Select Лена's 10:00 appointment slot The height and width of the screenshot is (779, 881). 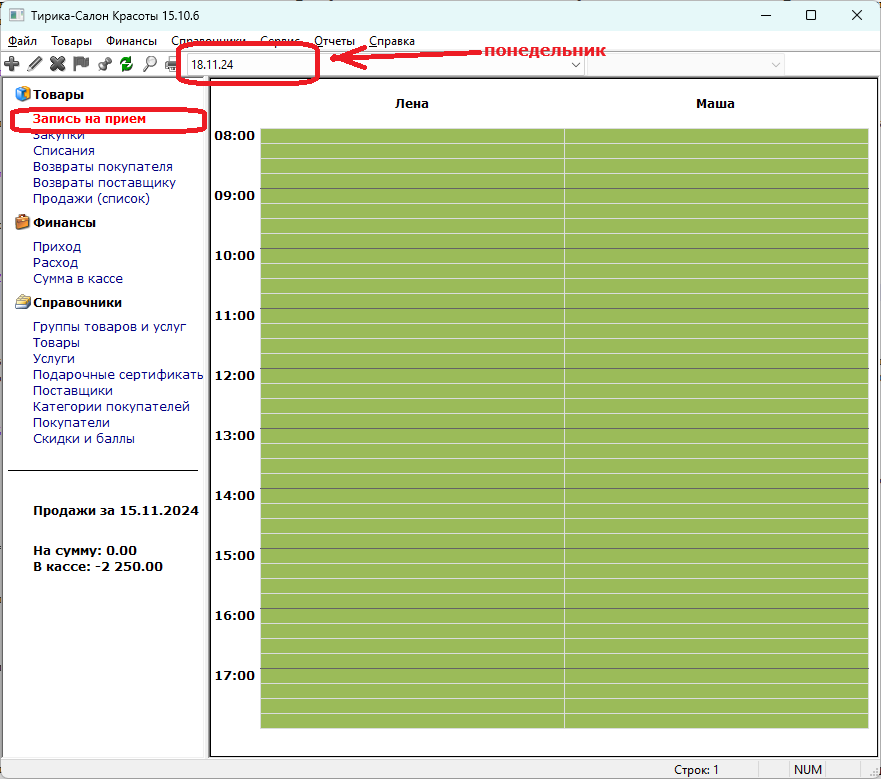click(412, 256)
